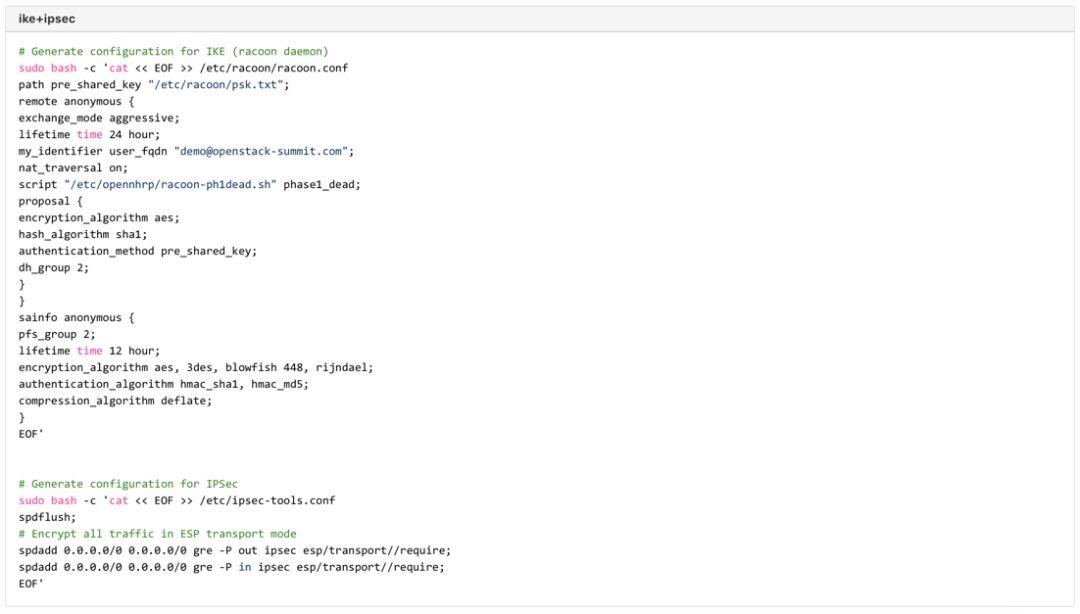Click the "nat_traversal on;" line

(73, 168)
